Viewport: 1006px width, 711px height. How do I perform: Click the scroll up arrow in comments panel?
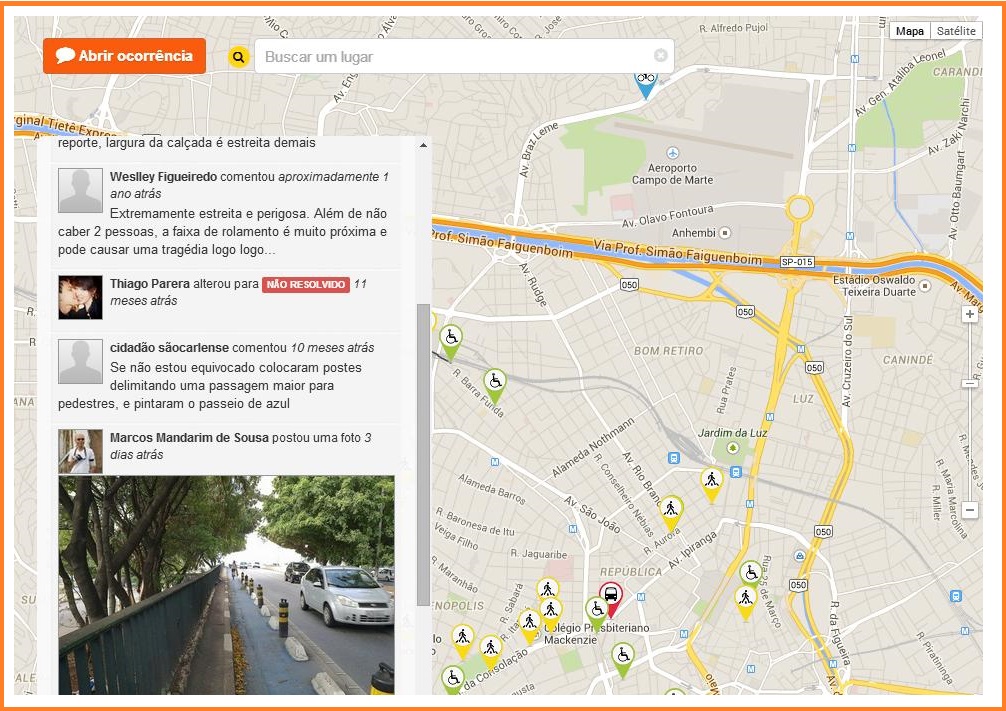tap(423, 146)
